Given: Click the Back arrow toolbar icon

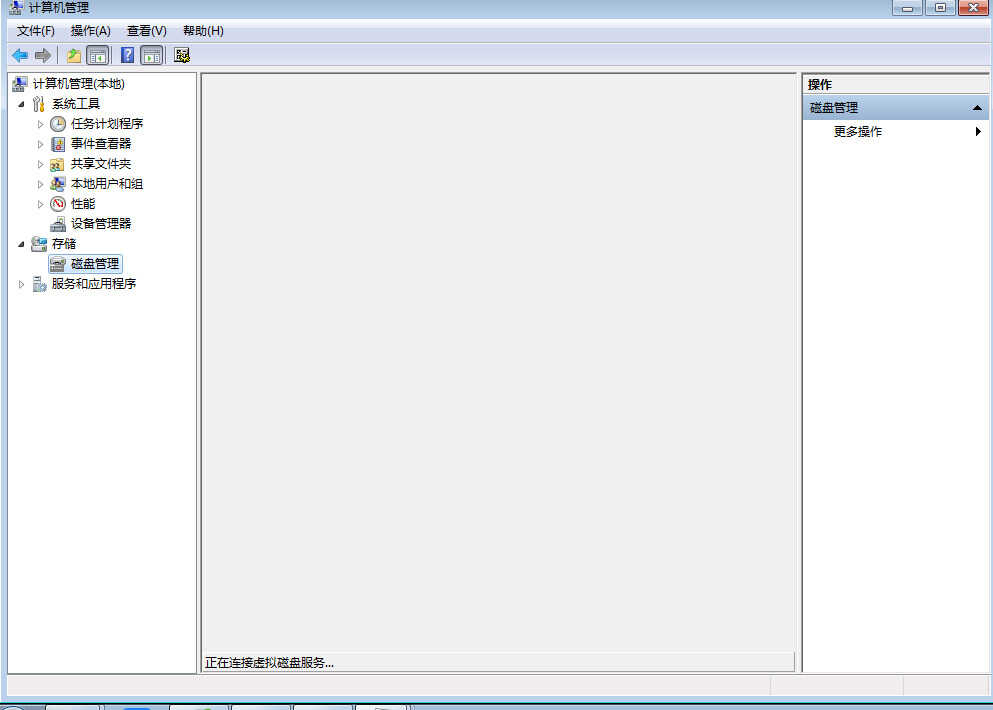Looking at the screenshot, I should click(x=20, y=56).
